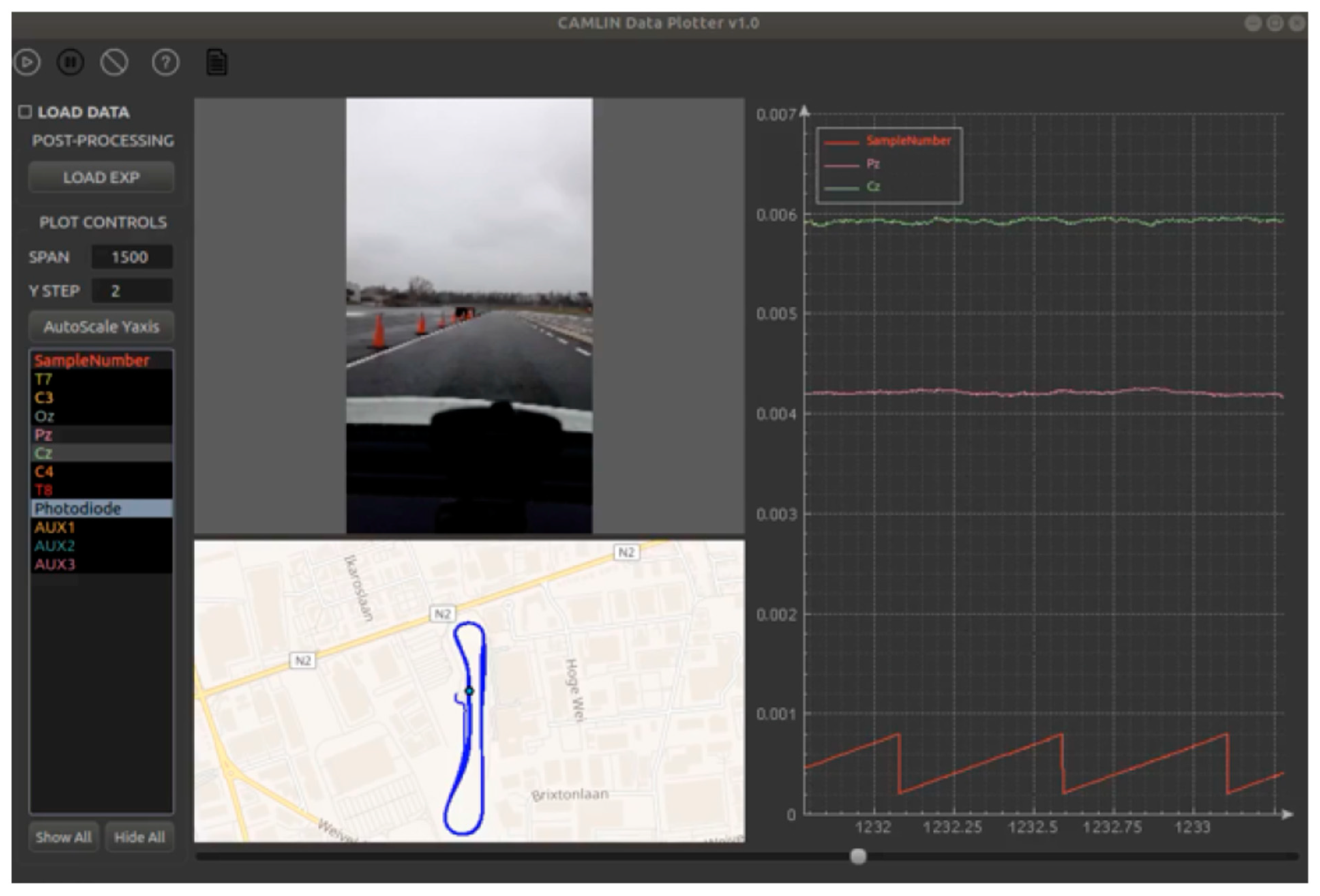Click the LOAD EXP button
This screenshot has width=1320, height=896.
click(101, 177)
